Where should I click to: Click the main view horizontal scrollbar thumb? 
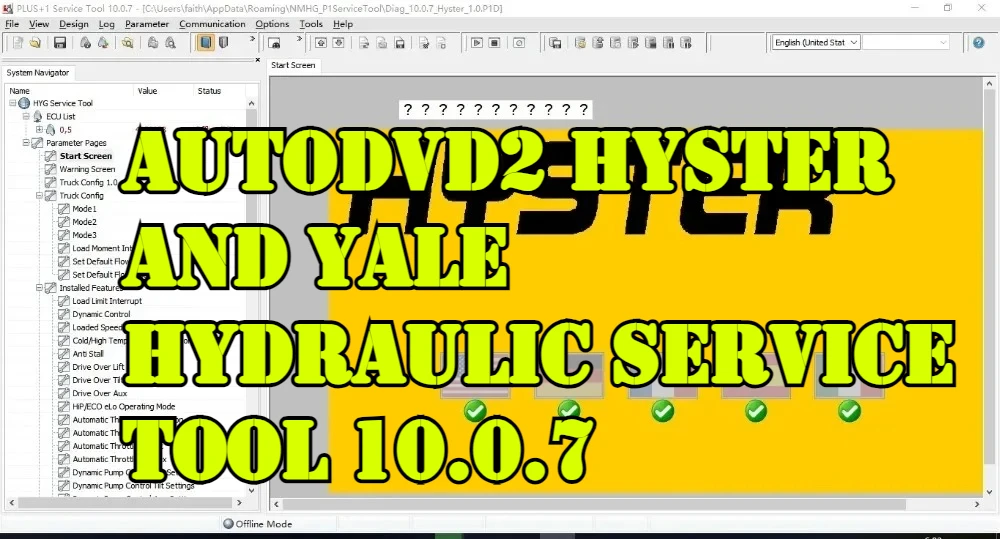(593, 504)
